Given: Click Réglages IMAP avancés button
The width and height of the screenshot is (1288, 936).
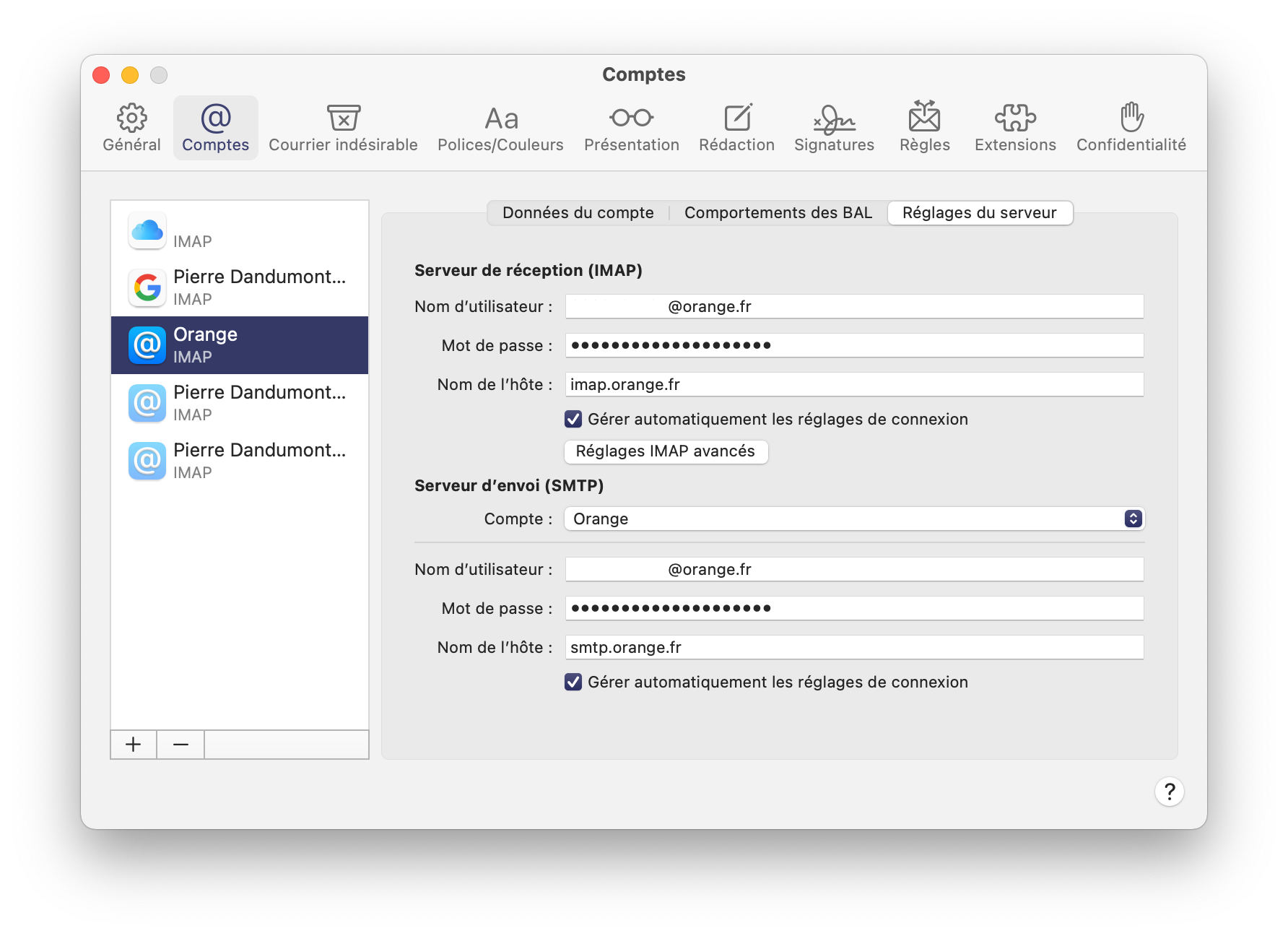Looking at the screenshot, I should pyautogui.click(x=666, y=451).
